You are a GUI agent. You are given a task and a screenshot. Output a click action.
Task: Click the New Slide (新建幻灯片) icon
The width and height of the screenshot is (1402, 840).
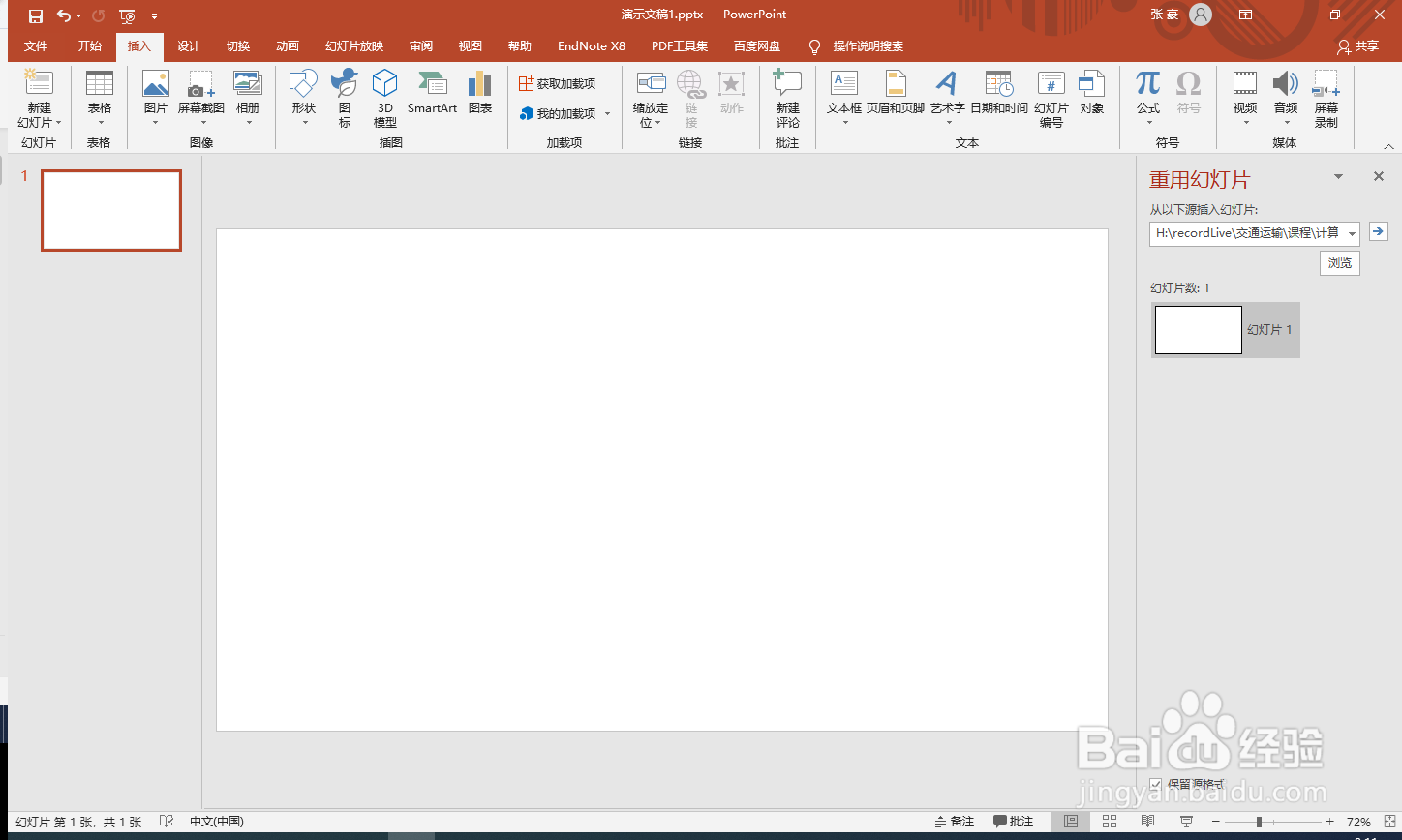click(x=39, y=83)
